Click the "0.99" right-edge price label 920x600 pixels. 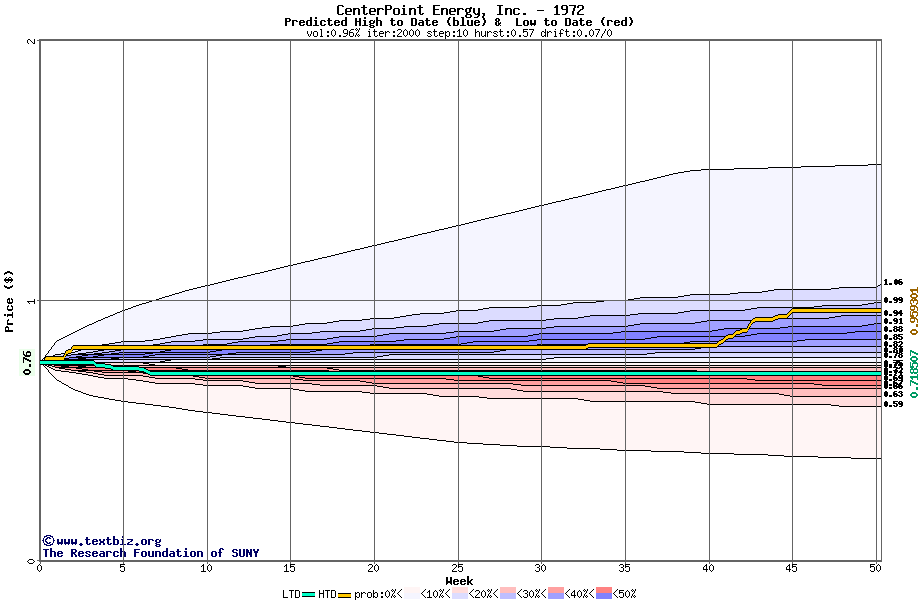893,300
